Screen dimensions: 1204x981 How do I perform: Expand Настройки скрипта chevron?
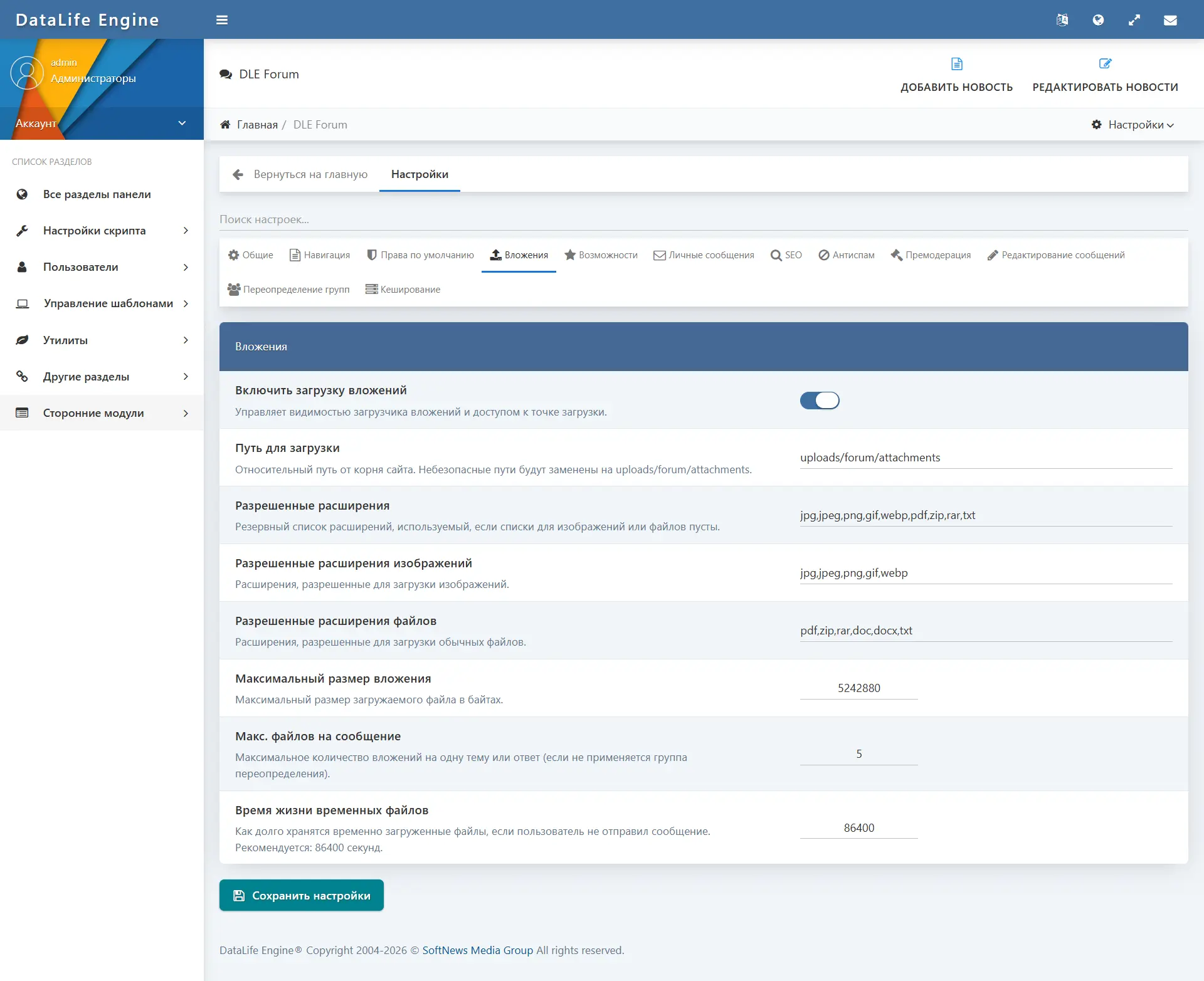[186, 231]
